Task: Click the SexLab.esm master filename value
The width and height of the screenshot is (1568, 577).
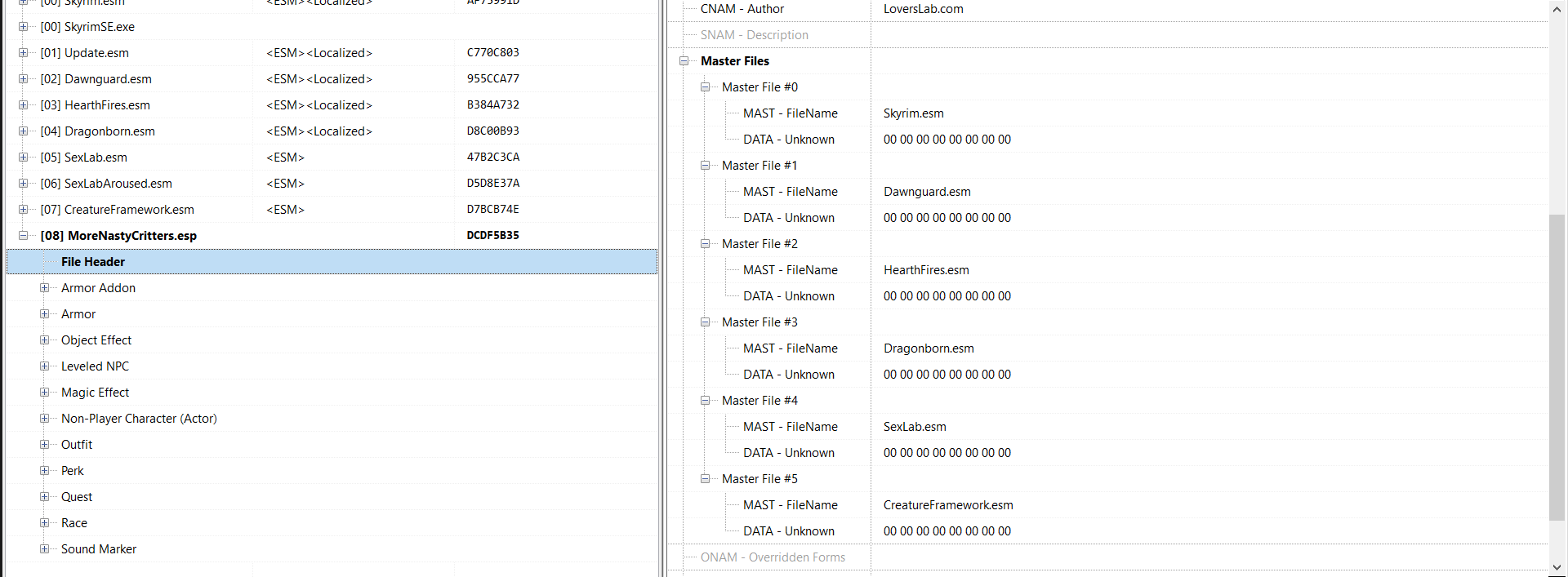Action: click(915, 427)
